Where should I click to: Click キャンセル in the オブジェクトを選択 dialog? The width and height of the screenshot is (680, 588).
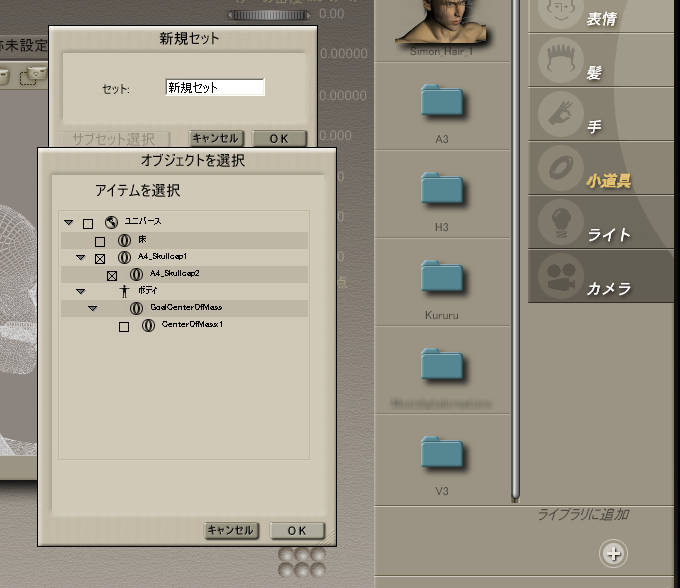231,530
